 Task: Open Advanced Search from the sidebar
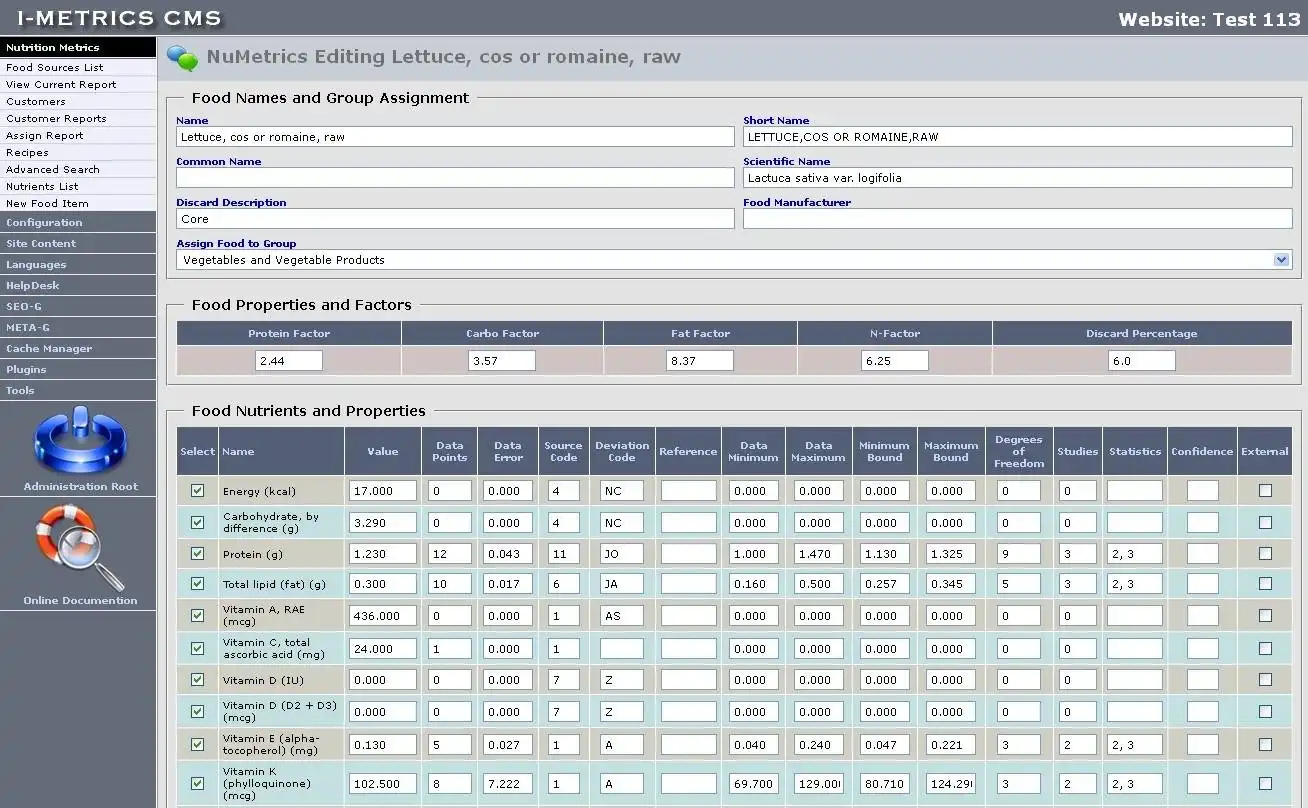pyautogui.click(x=53, y=170)
